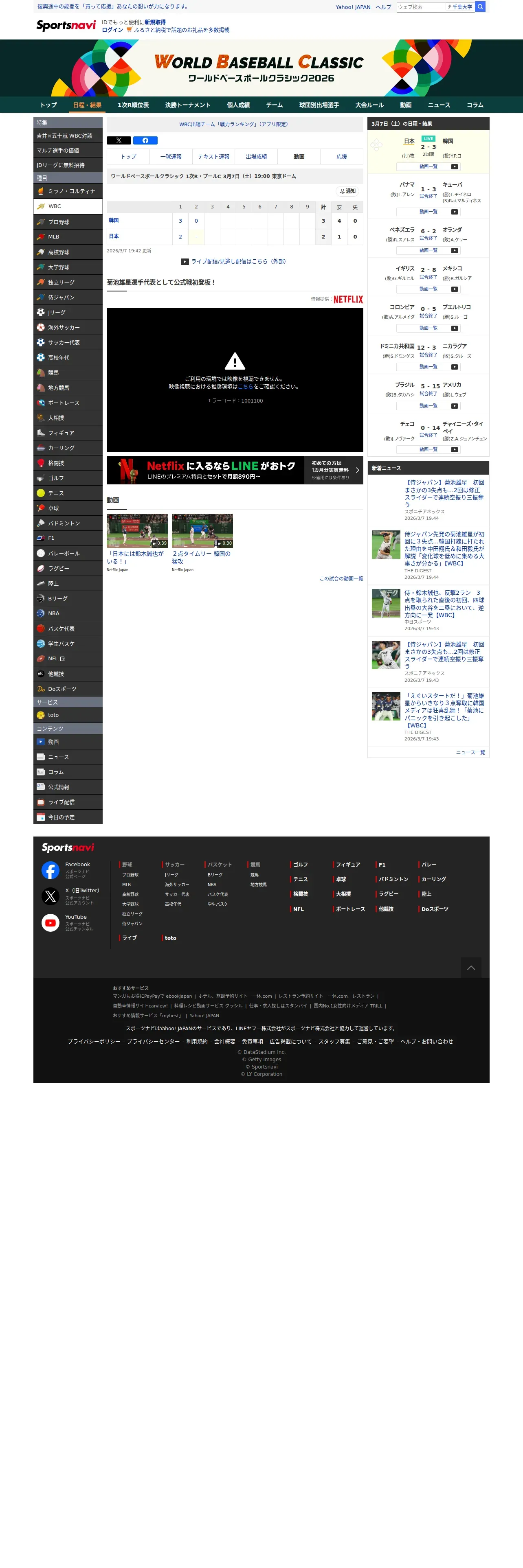The height and width of the screenshot is (1568, 523).
Task: Open the toto service entry
Action: (x=68, y=715)
